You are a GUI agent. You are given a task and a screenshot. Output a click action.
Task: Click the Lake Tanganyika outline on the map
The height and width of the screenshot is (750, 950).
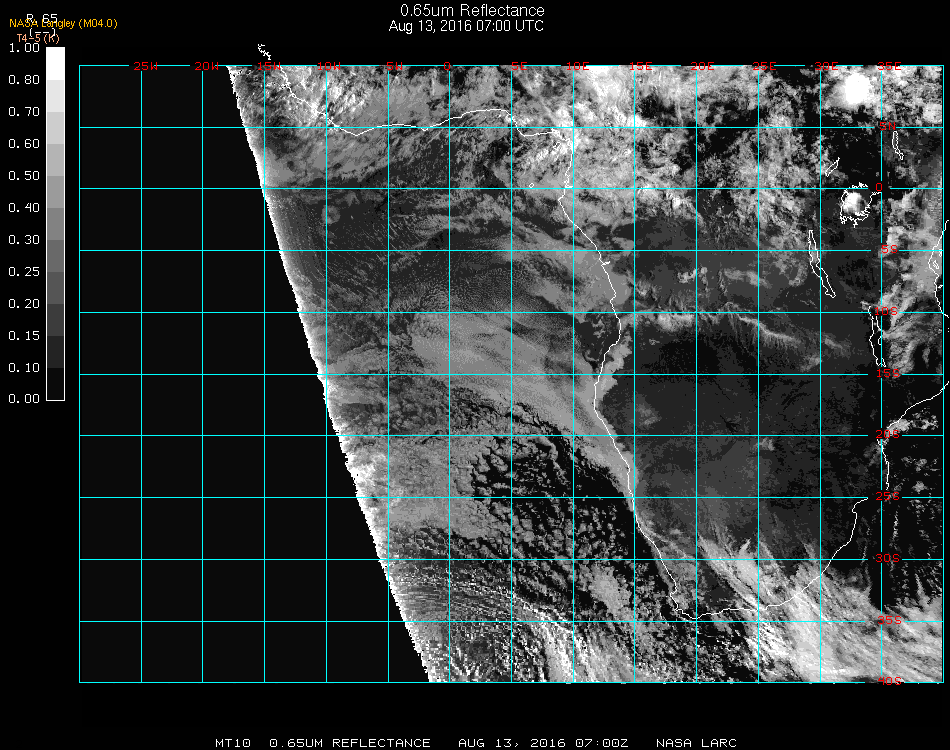[820, 264]
